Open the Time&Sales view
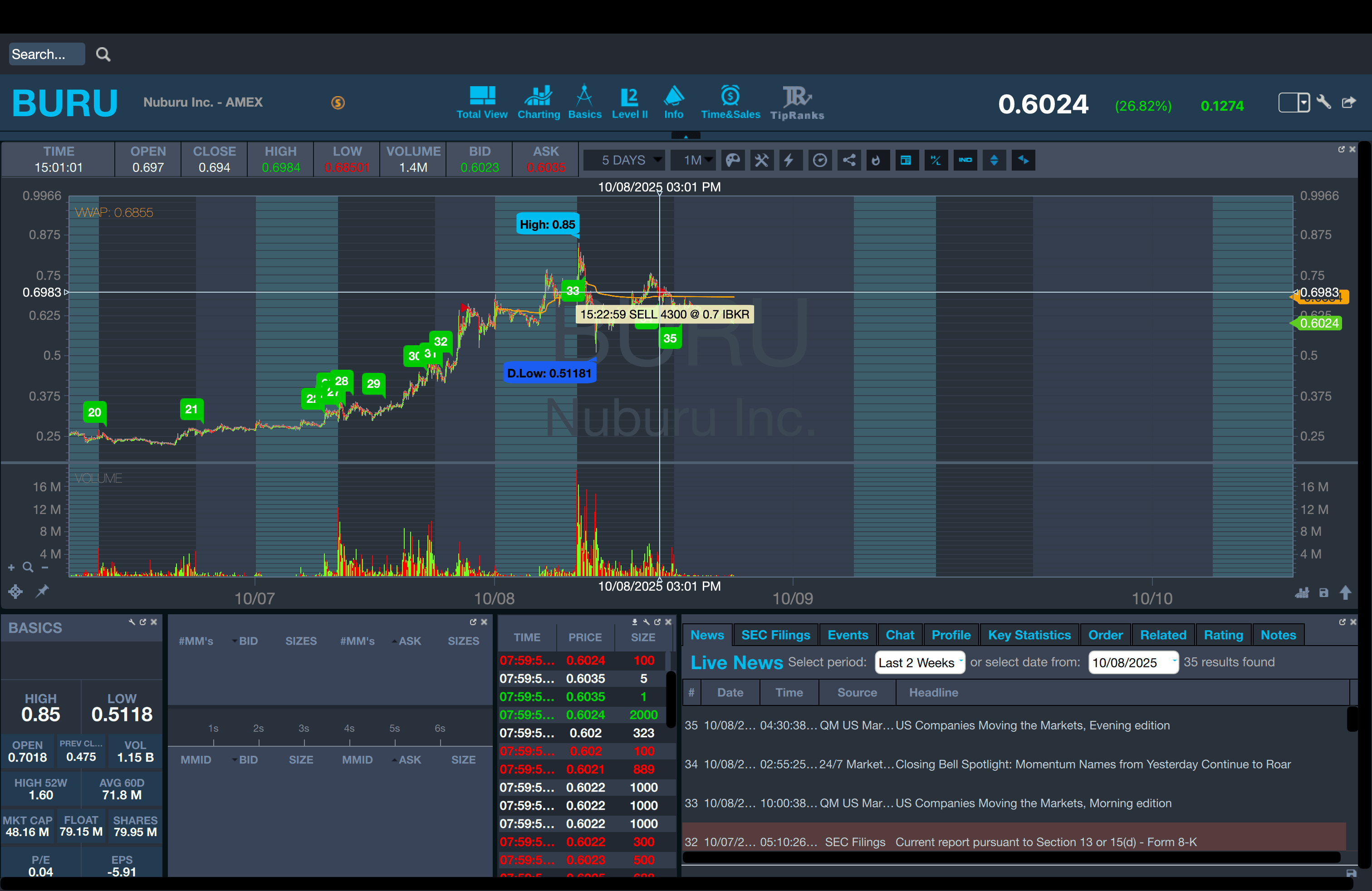1372x891 pixels. pyautogui.click(x=730, y=103)
